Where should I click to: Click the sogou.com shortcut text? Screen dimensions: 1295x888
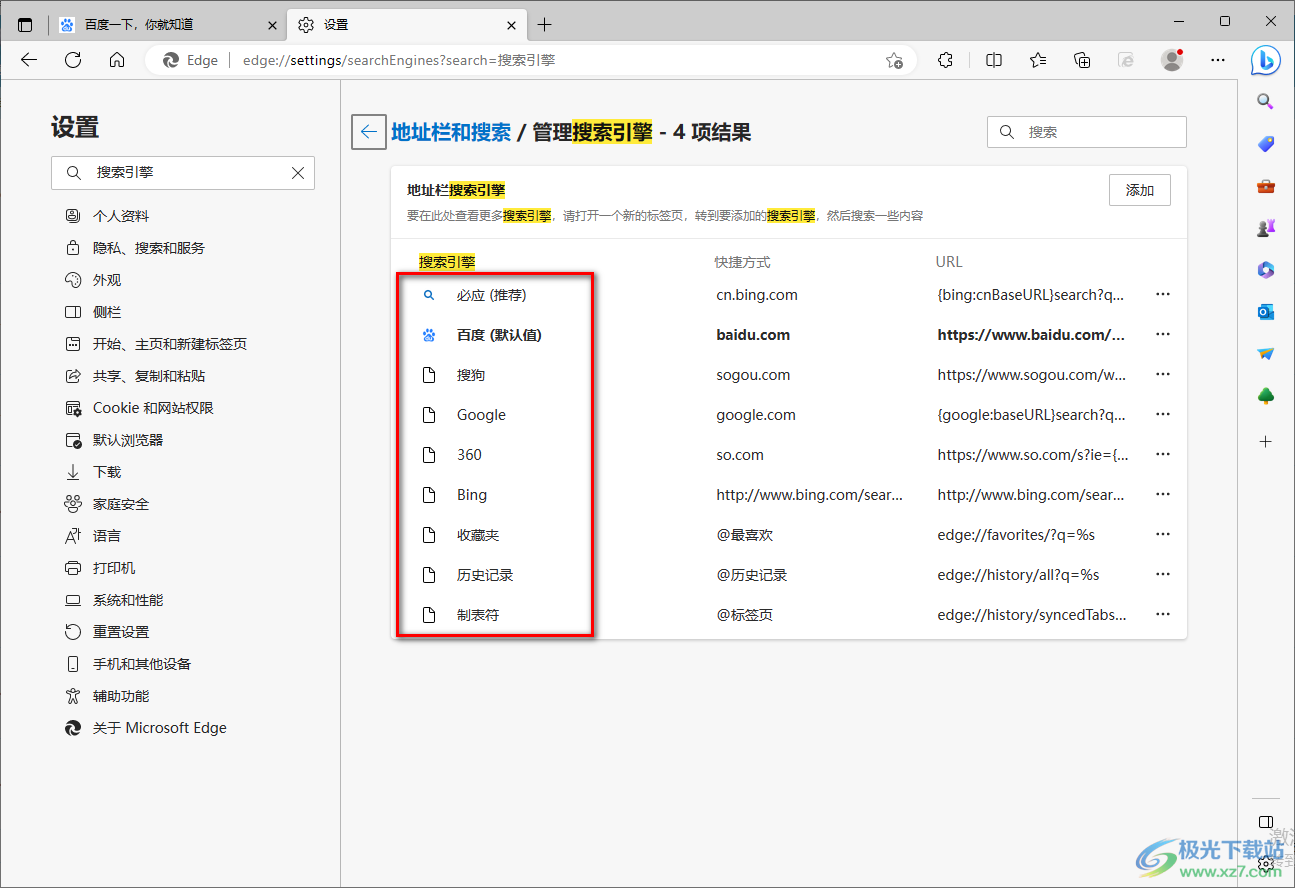tap(753, 375)
